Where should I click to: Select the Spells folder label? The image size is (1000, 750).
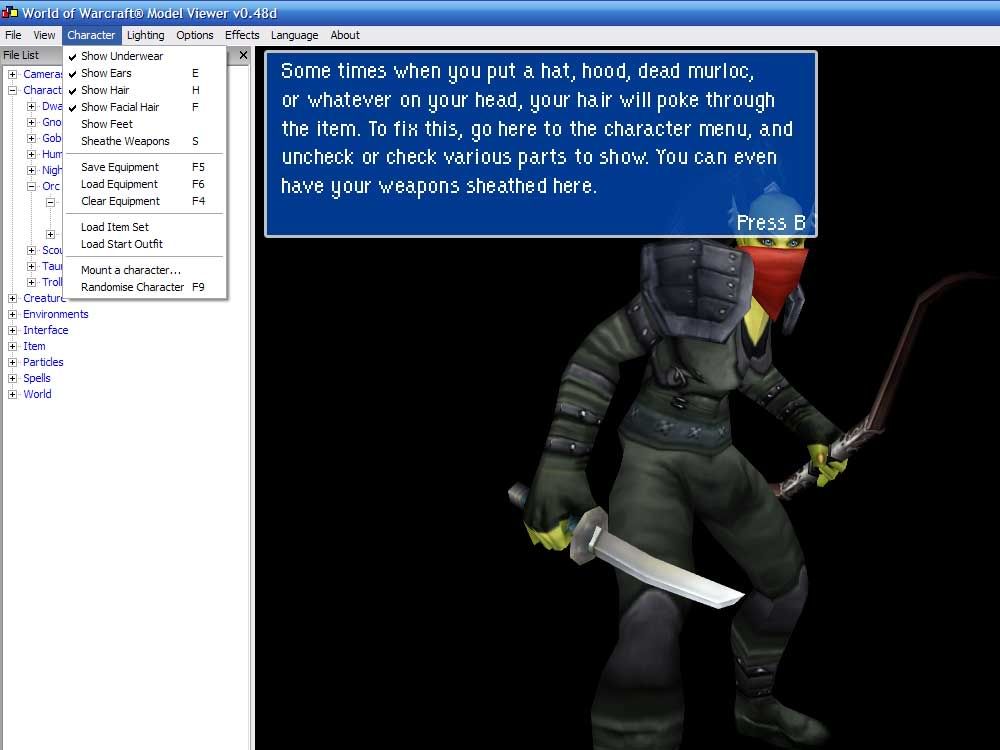coord(36,378)
